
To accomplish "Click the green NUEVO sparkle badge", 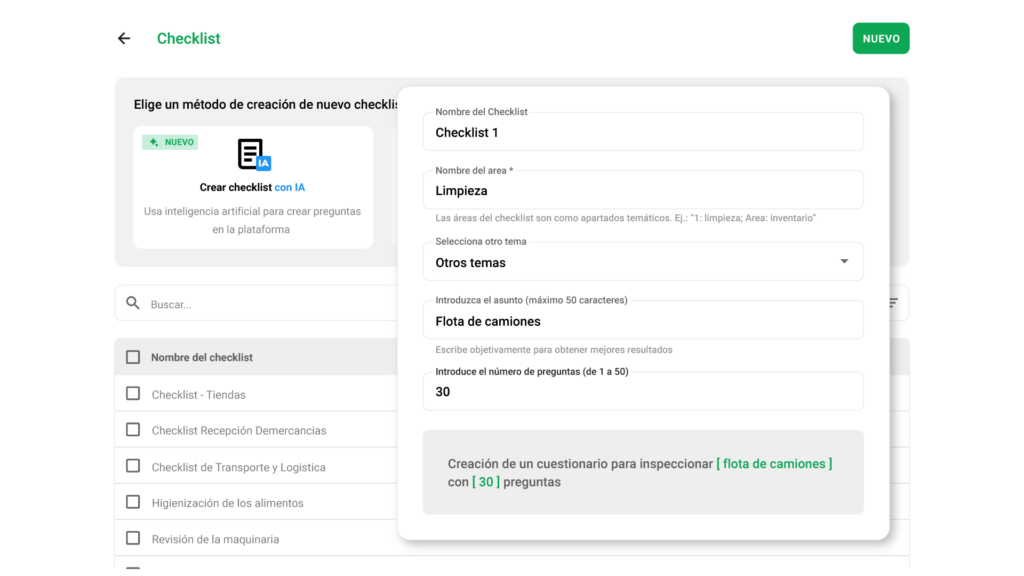I will click(170, 142).
